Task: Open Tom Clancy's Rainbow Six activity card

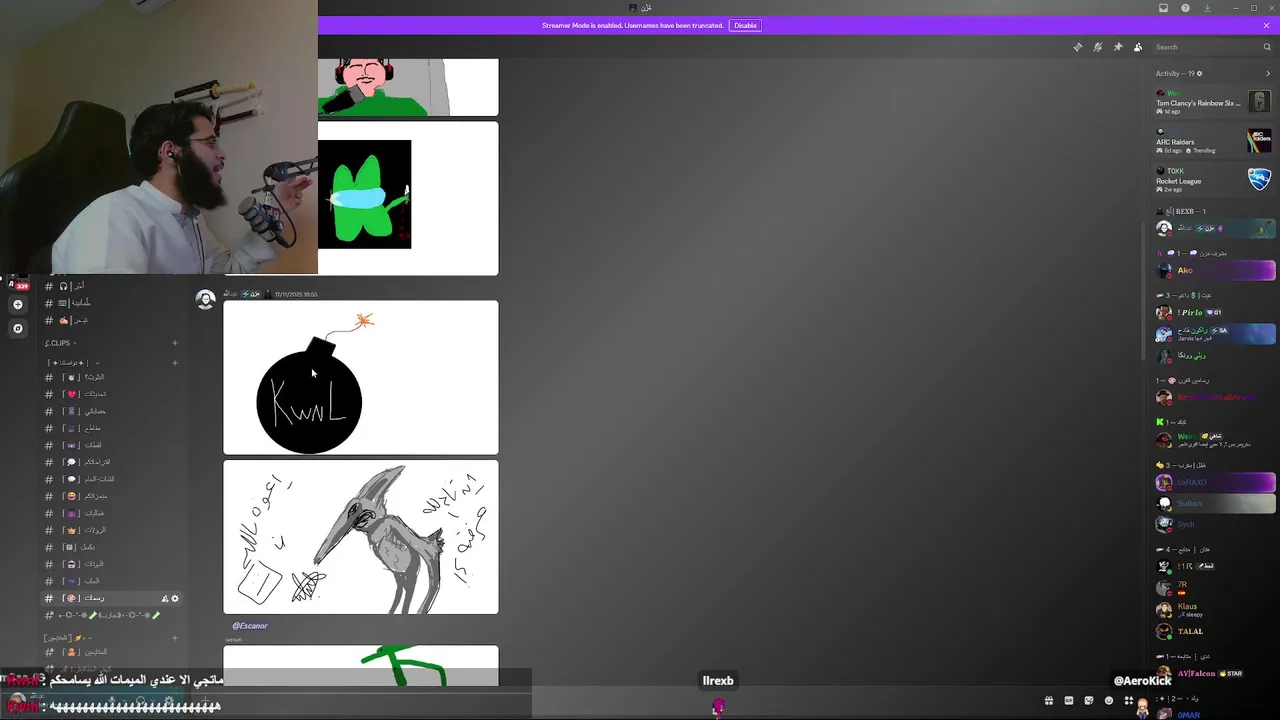Action: [1213, 102]
